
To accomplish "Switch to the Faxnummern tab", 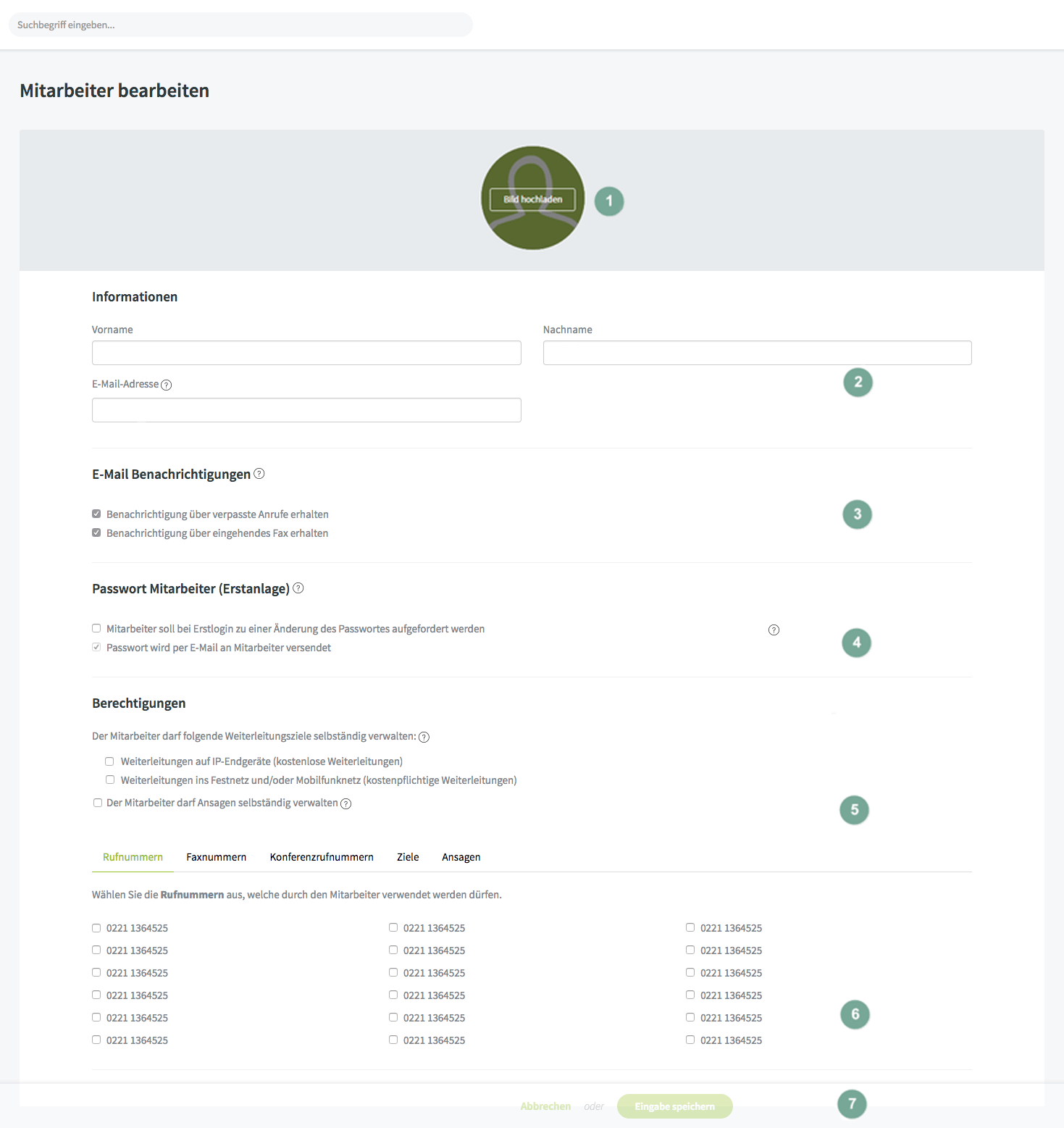I will 217,857.
